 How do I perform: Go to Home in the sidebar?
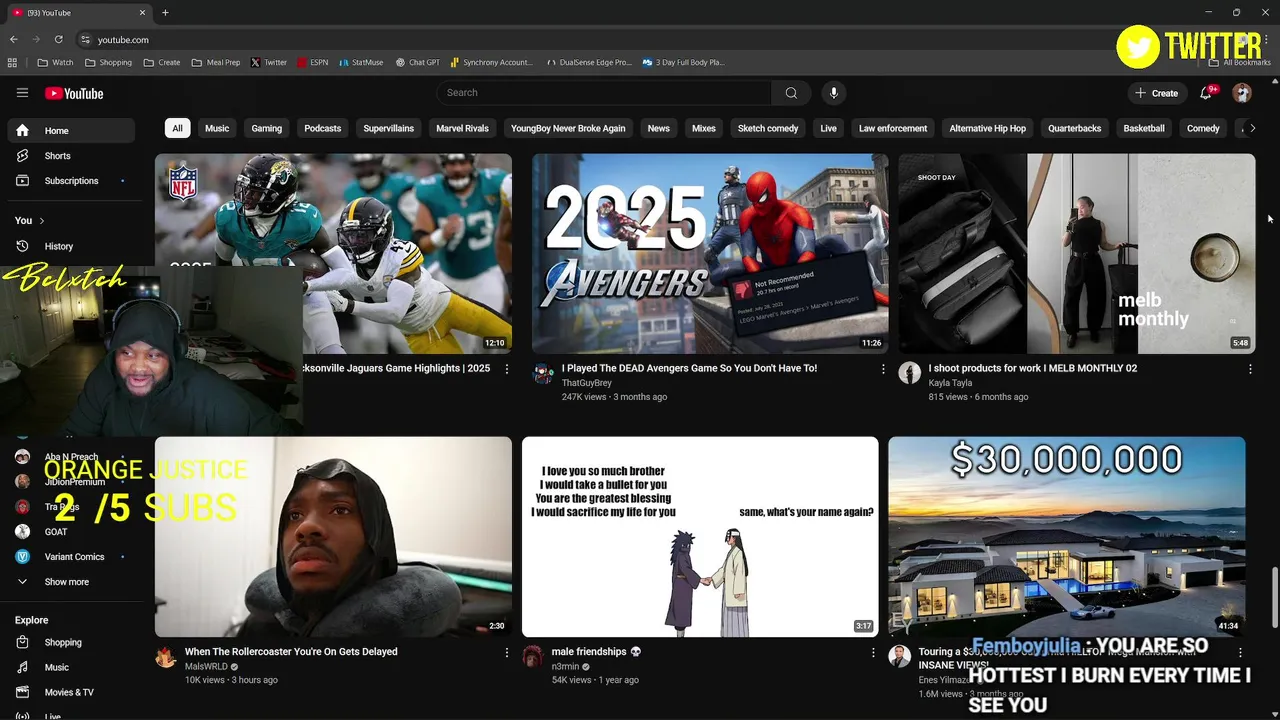[x=70, y=131]
